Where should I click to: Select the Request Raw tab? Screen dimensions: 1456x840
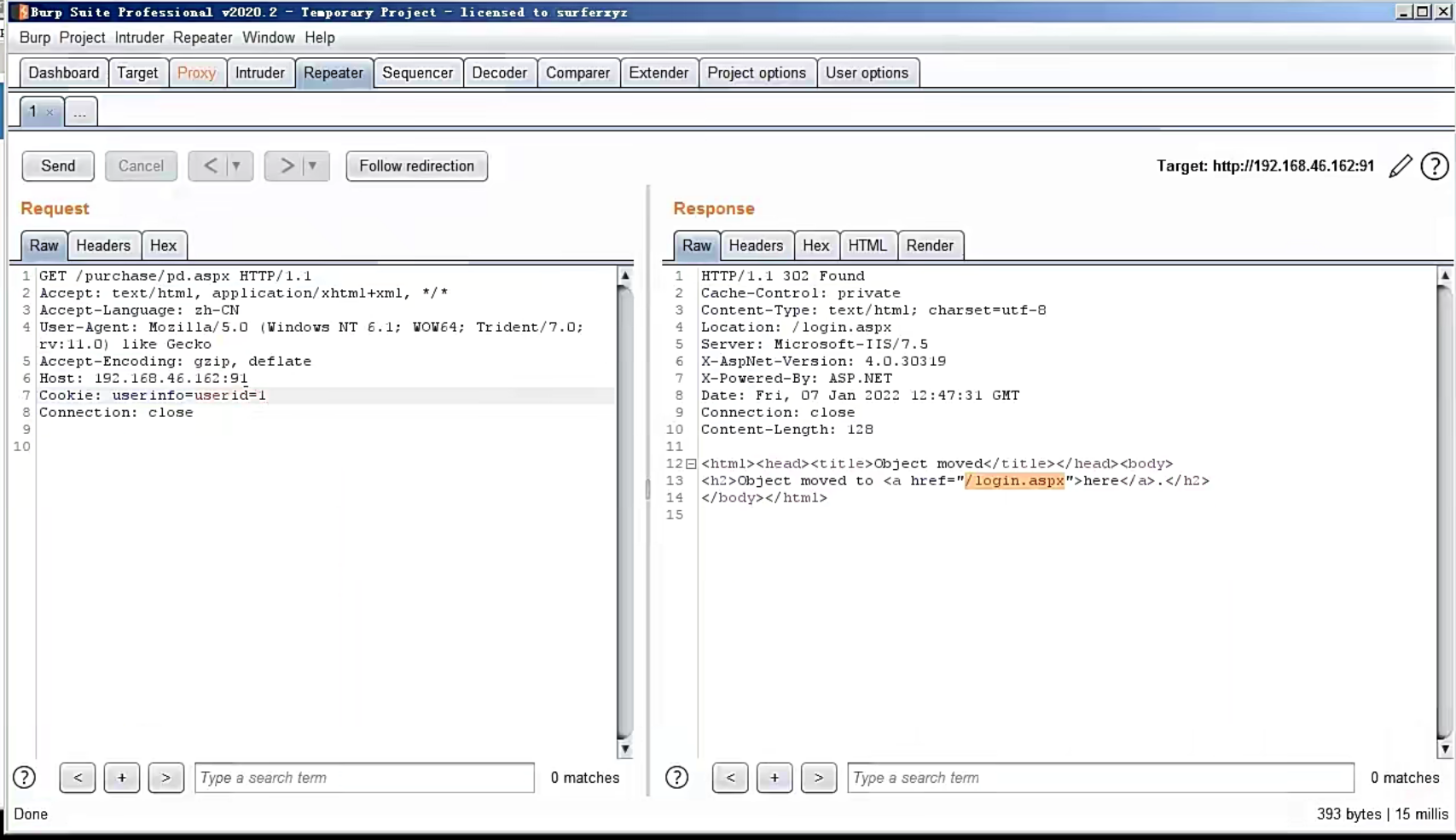click(44, 246)
